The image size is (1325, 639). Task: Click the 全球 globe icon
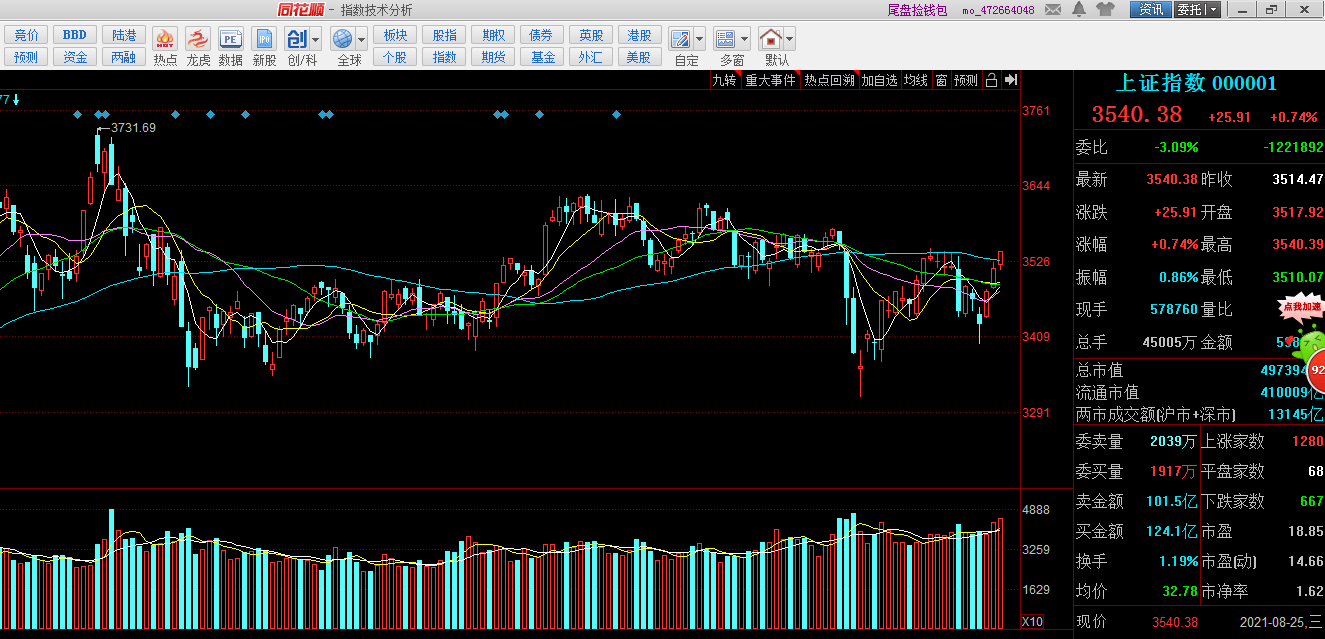tap(343, 40)
